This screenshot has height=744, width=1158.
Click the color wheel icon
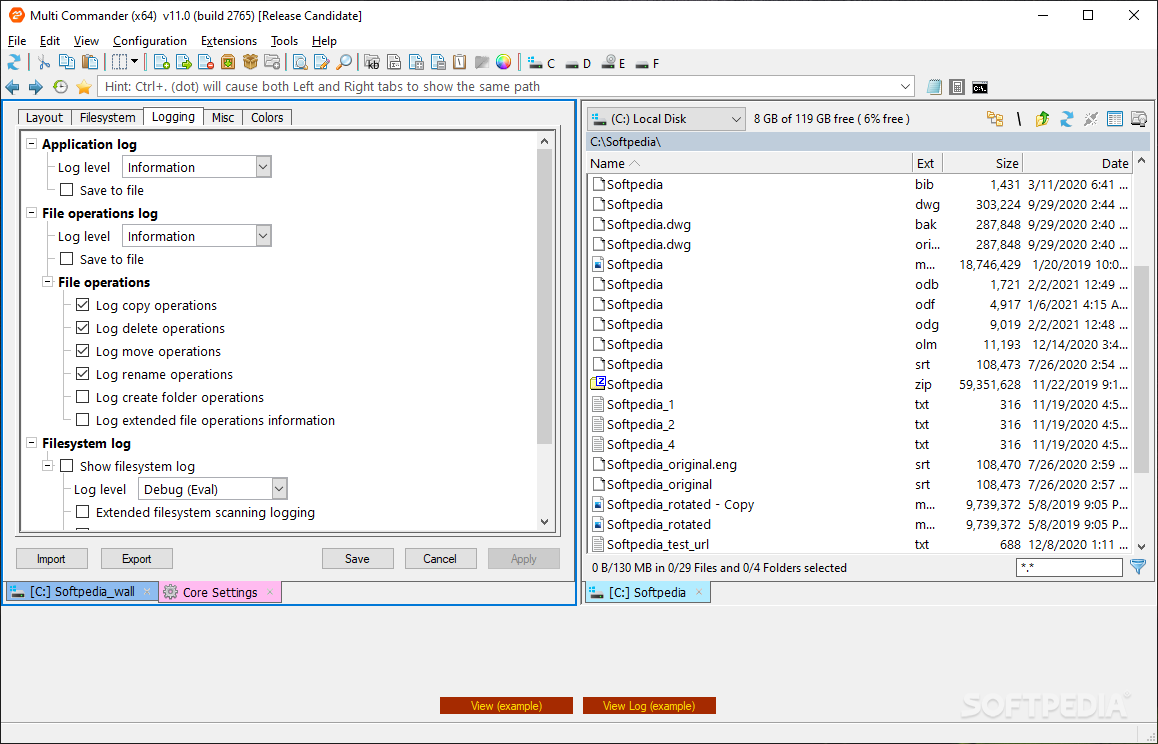pos(504,63)
